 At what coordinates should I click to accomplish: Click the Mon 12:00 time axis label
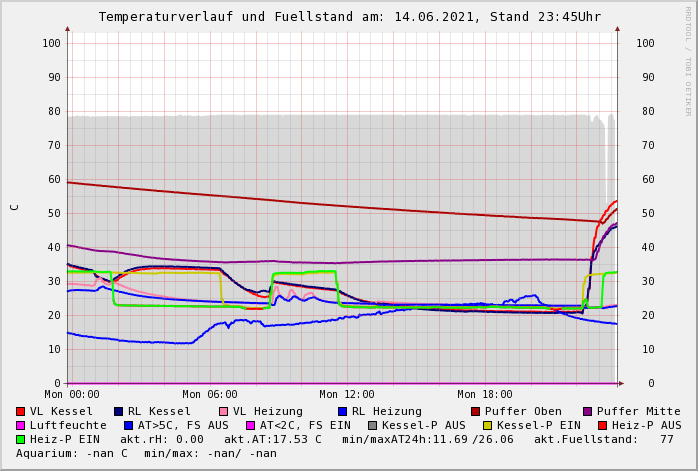coord(347,395)
